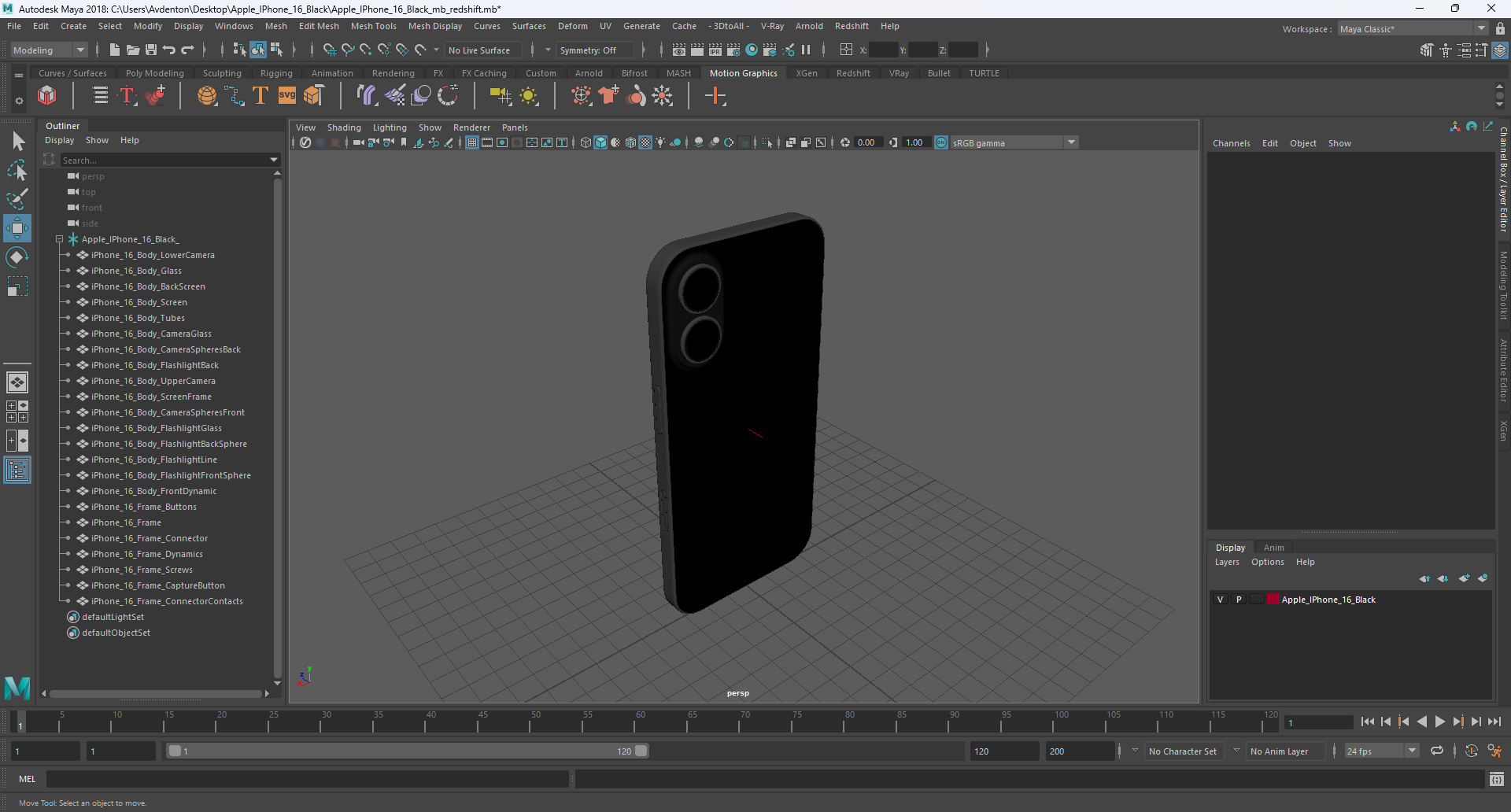1511x812 pixels.
Task: Open the Workspace Maya Classic dropdown
Action: point(1413,28)
